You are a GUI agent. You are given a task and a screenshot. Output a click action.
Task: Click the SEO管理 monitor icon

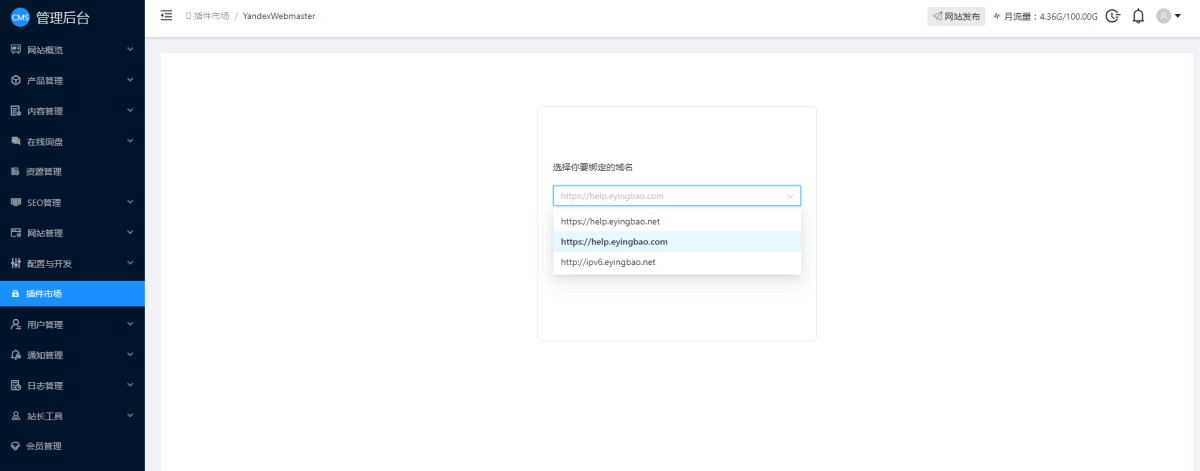15,202
